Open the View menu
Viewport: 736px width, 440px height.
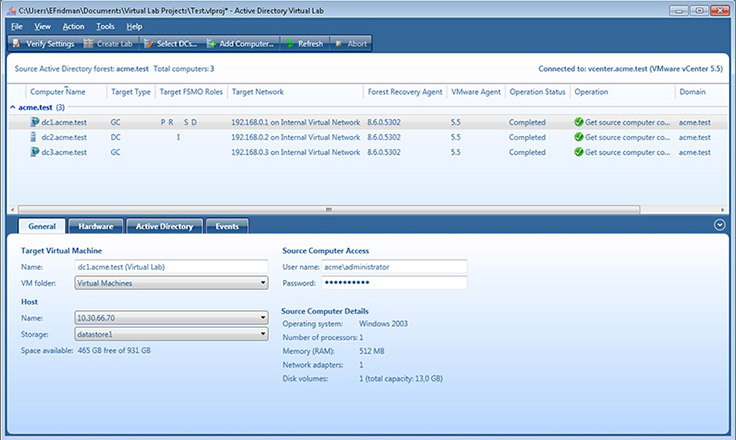[x=42, y=26]
